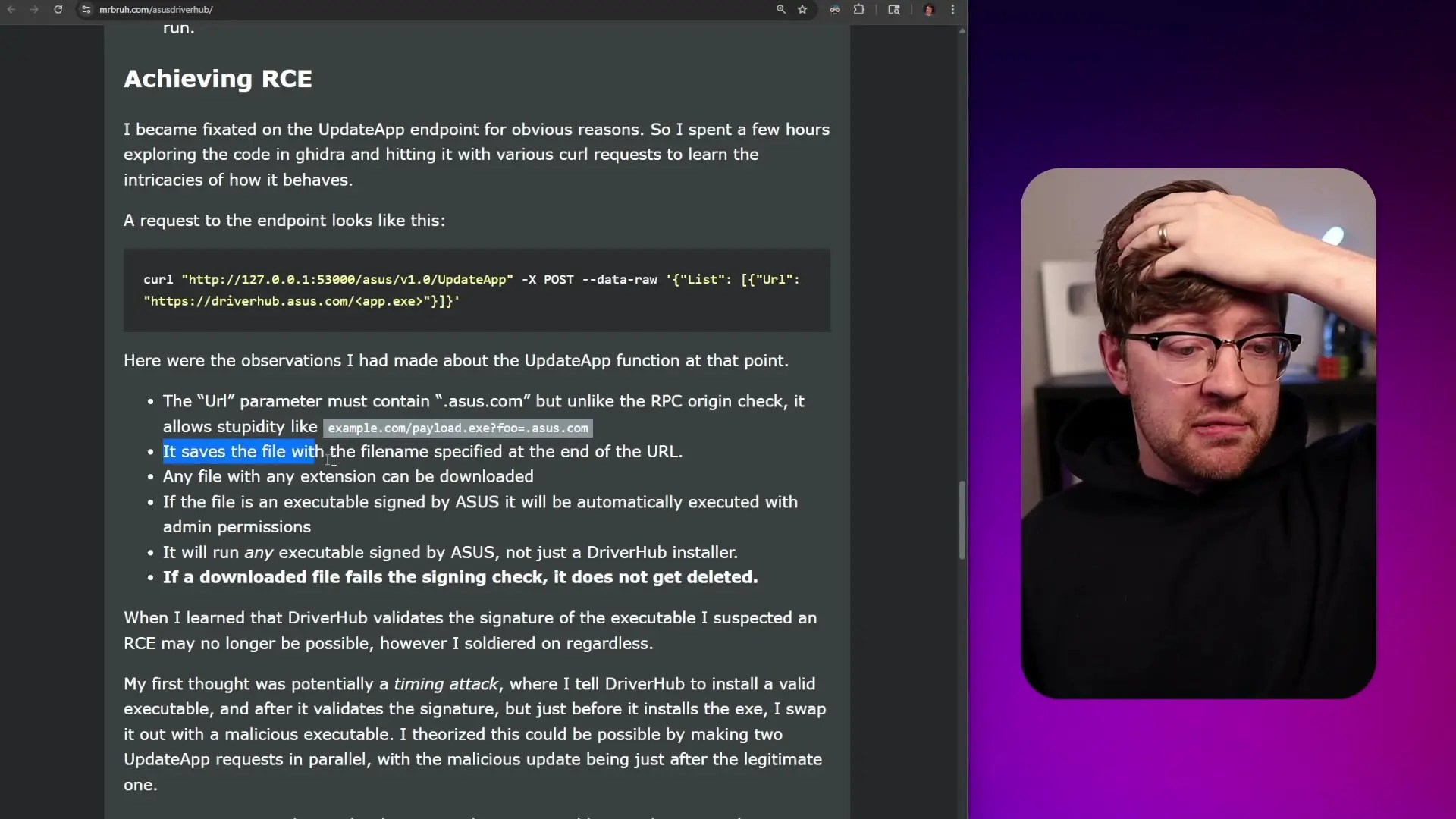Go back using the browser back arrow
The width and height of the screenshot is (1456, 819).
(11, 10)
